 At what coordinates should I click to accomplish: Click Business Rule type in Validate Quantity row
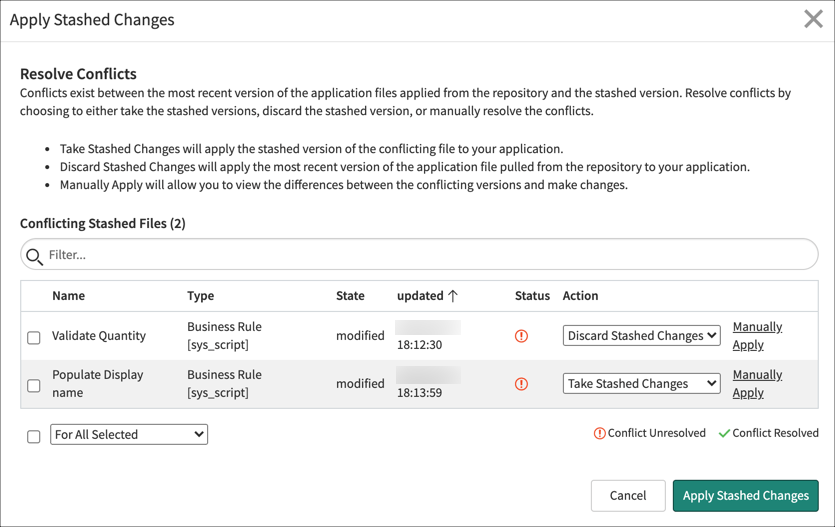224,336
